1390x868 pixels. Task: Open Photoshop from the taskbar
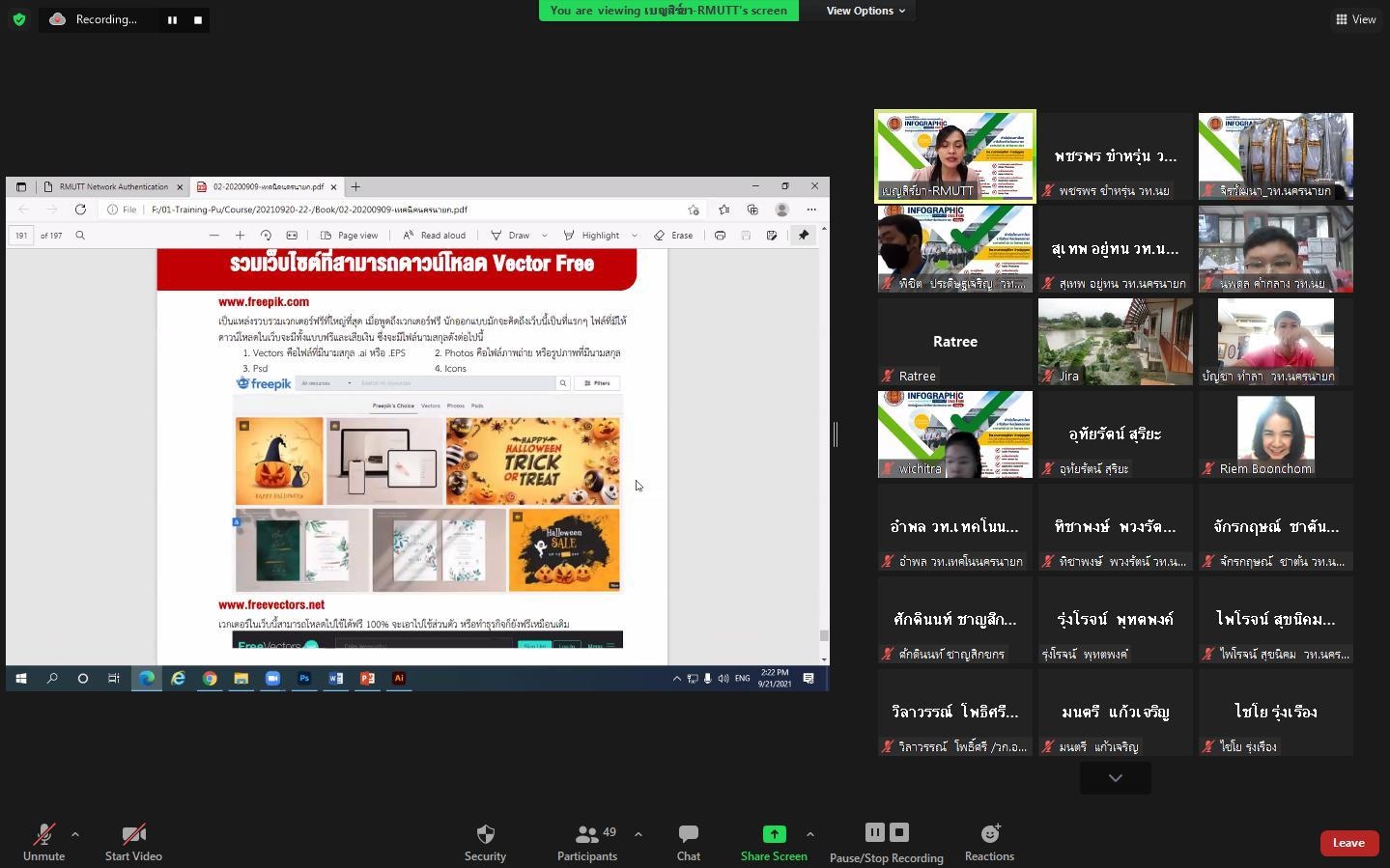tap(304, 679)
